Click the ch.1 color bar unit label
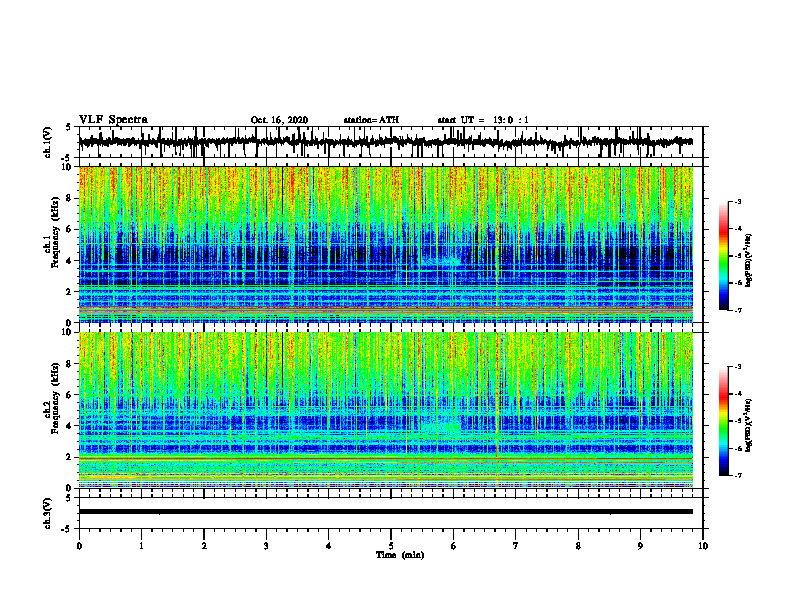The width and height of the screenshot is (792, 612). click(749, 261)
